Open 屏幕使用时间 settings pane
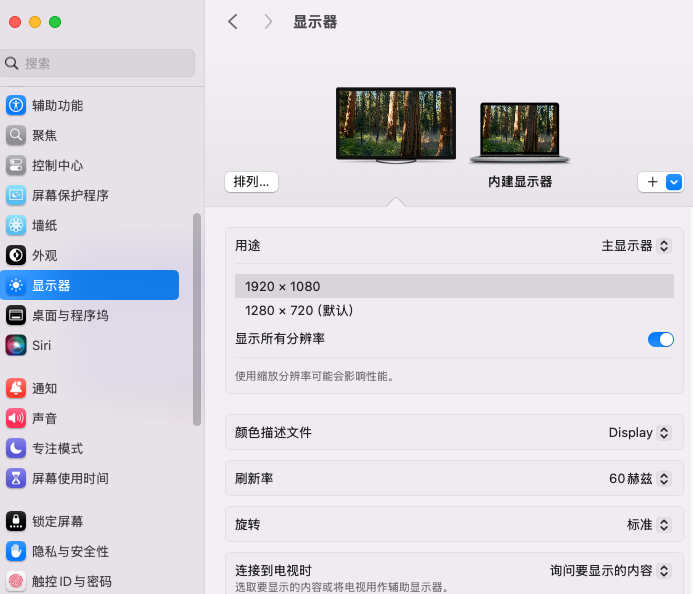Screen dimensions: 693x594 click(90, 478)
